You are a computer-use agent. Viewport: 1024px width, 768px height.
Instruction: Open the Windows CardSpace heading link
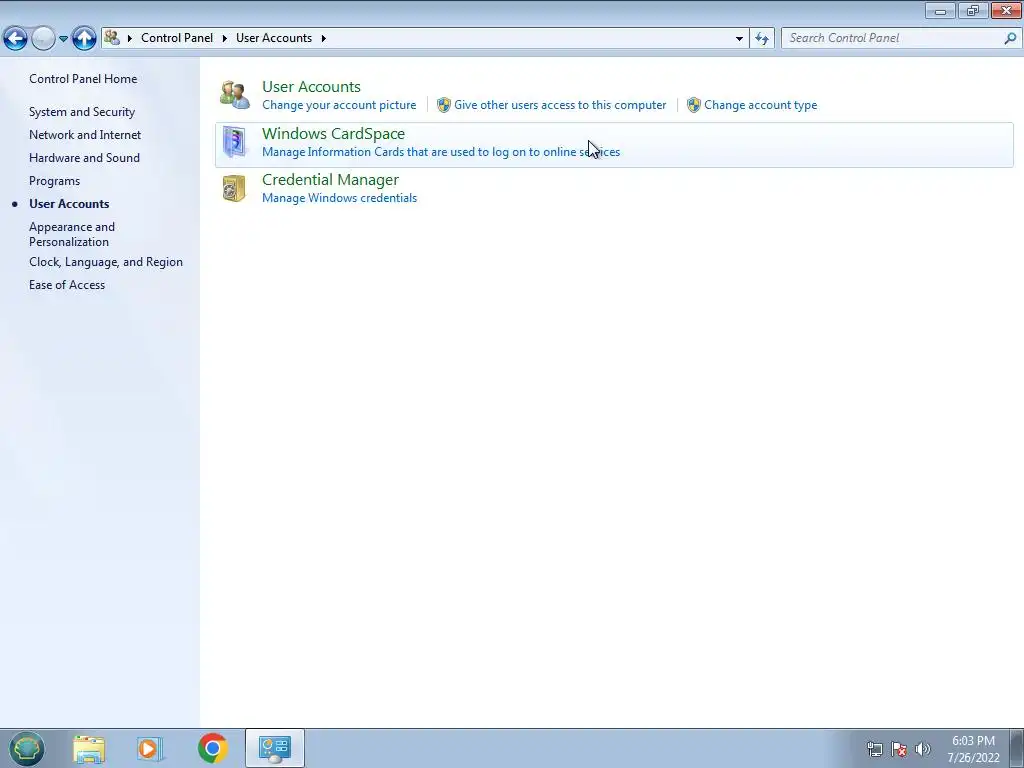point(333,133)
